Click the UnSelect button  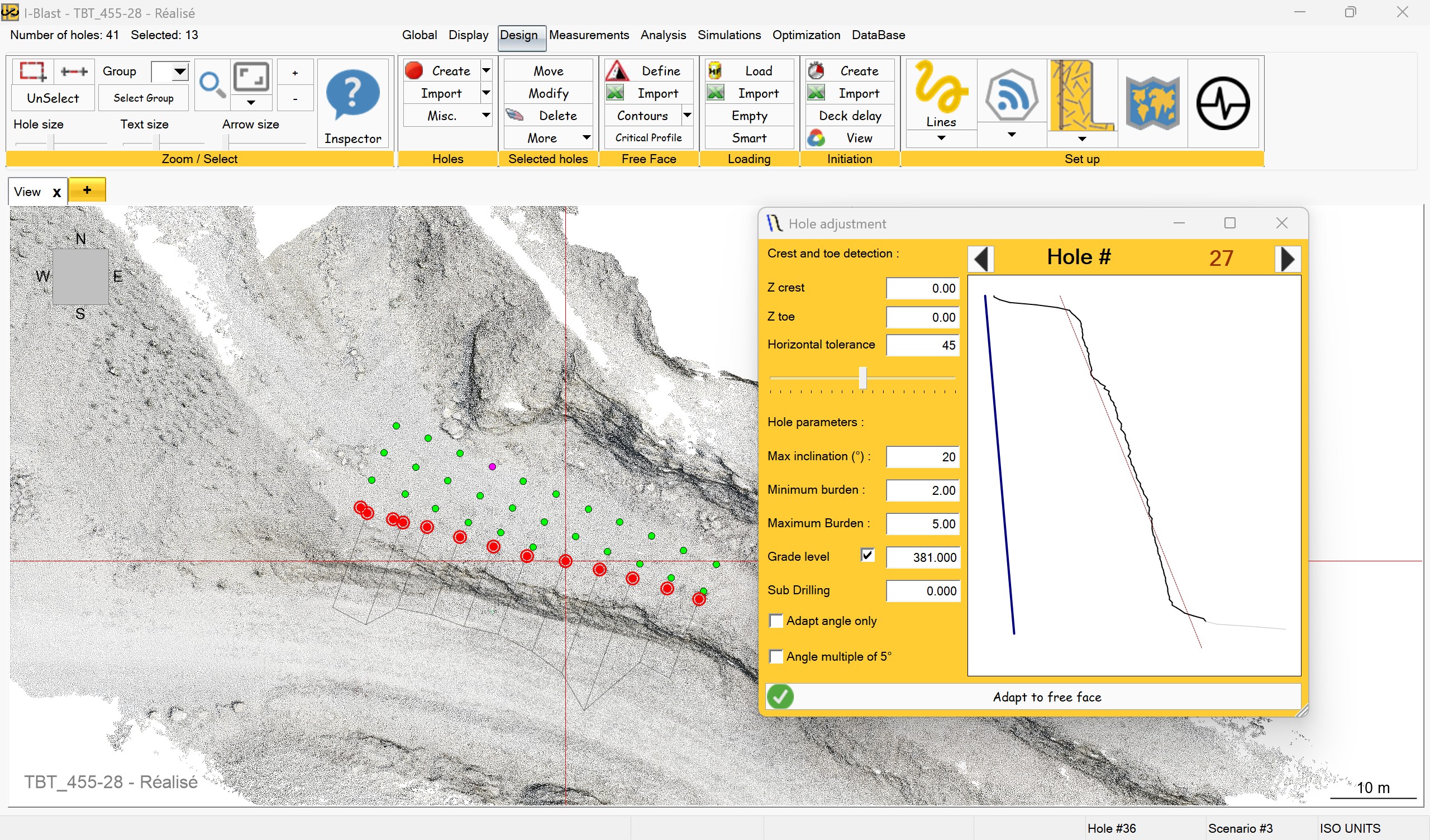click(53, 98)
